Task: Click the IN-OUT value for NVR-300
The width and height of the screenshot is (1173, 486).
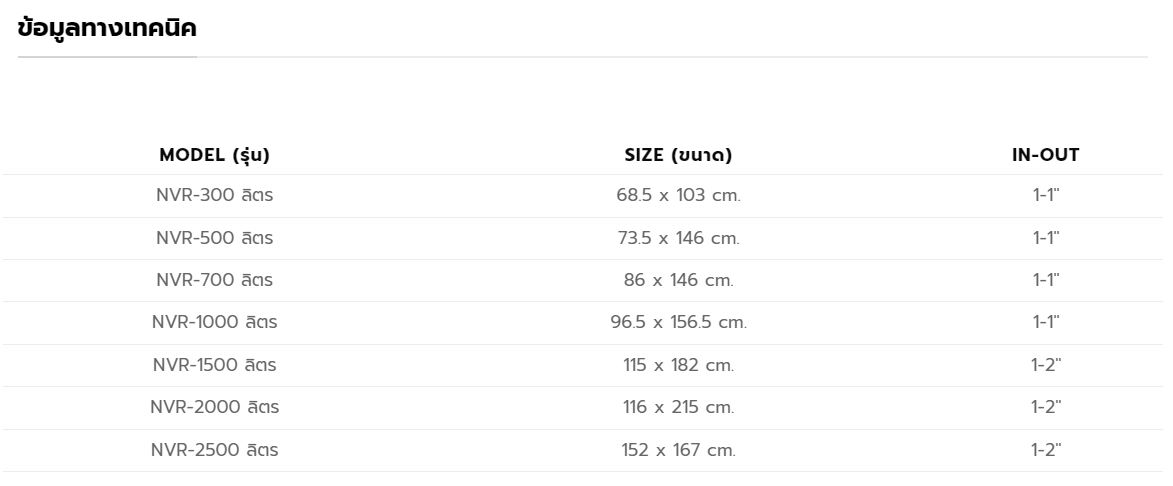Action: [1046, 196]
